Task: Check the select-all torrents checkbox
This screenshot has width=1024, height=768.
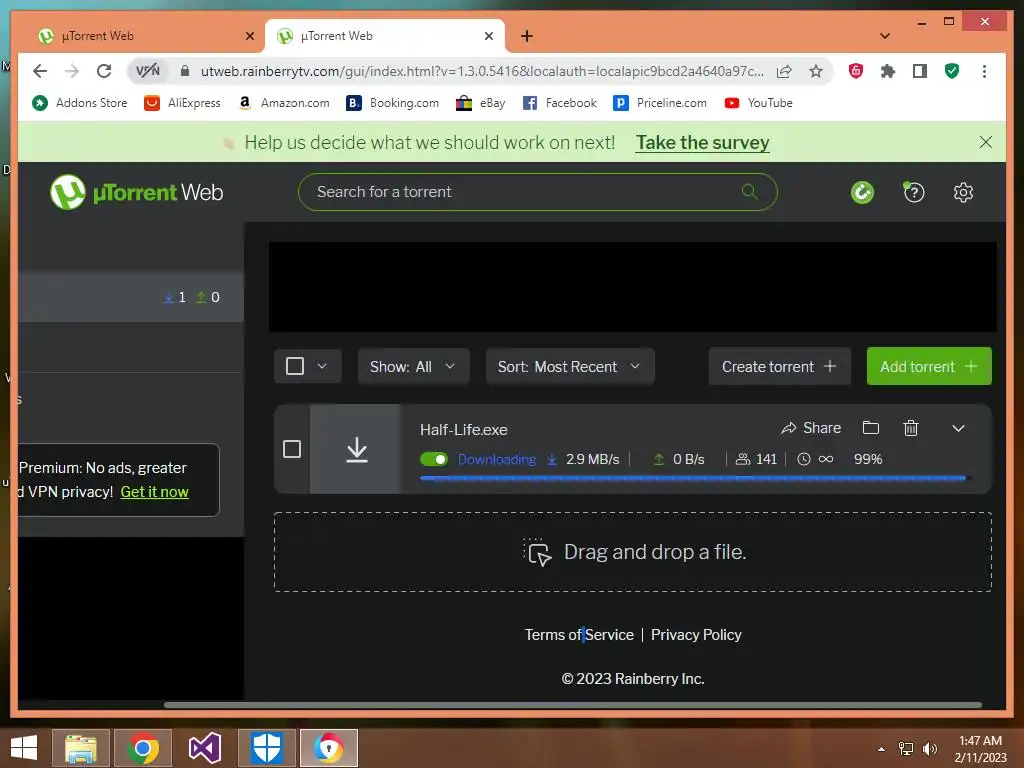Action: 295,366
